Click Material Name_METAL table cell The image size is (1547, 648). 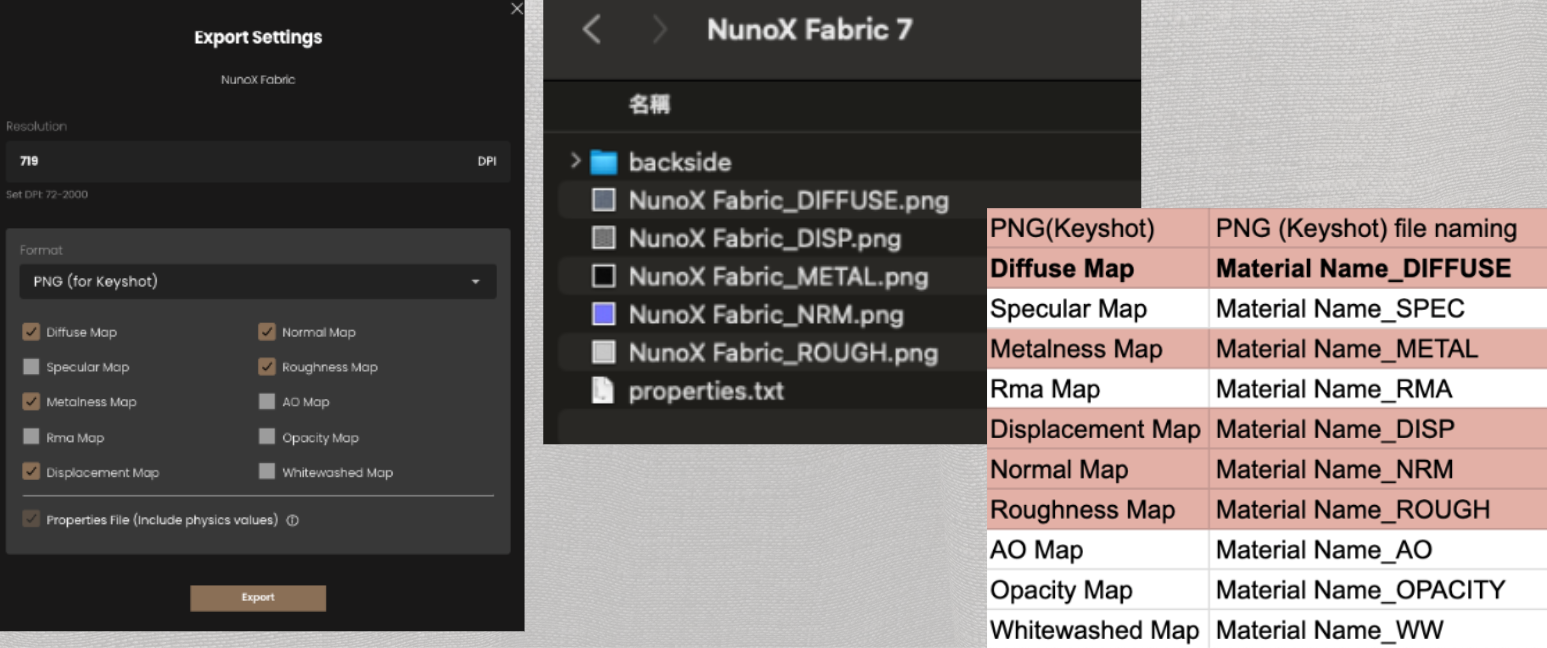click(x=1378, y=349)
